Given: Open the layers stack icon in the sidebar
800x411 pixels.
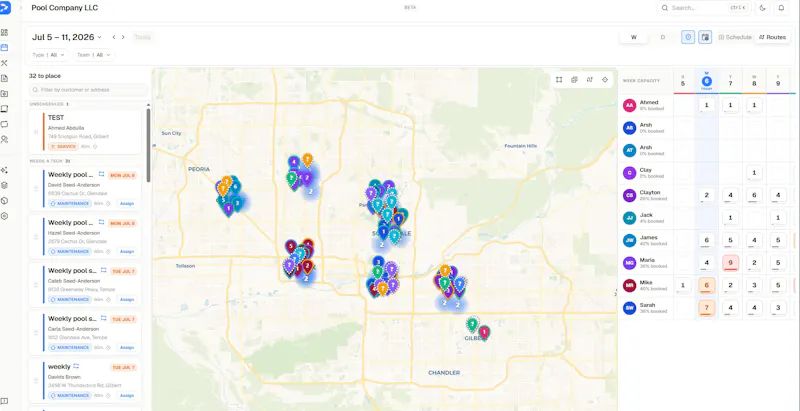Looking at the screenshot, I should coord(5,185).
